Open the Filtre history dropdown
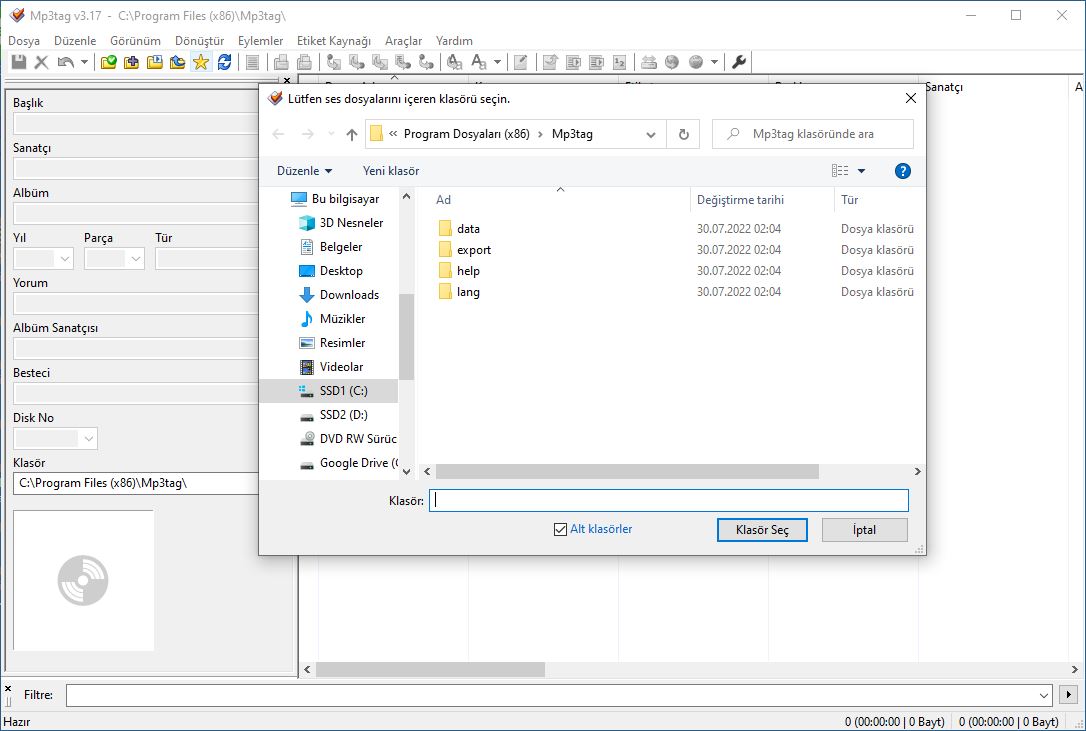The image size is (1086, 731). point(1044,695)
